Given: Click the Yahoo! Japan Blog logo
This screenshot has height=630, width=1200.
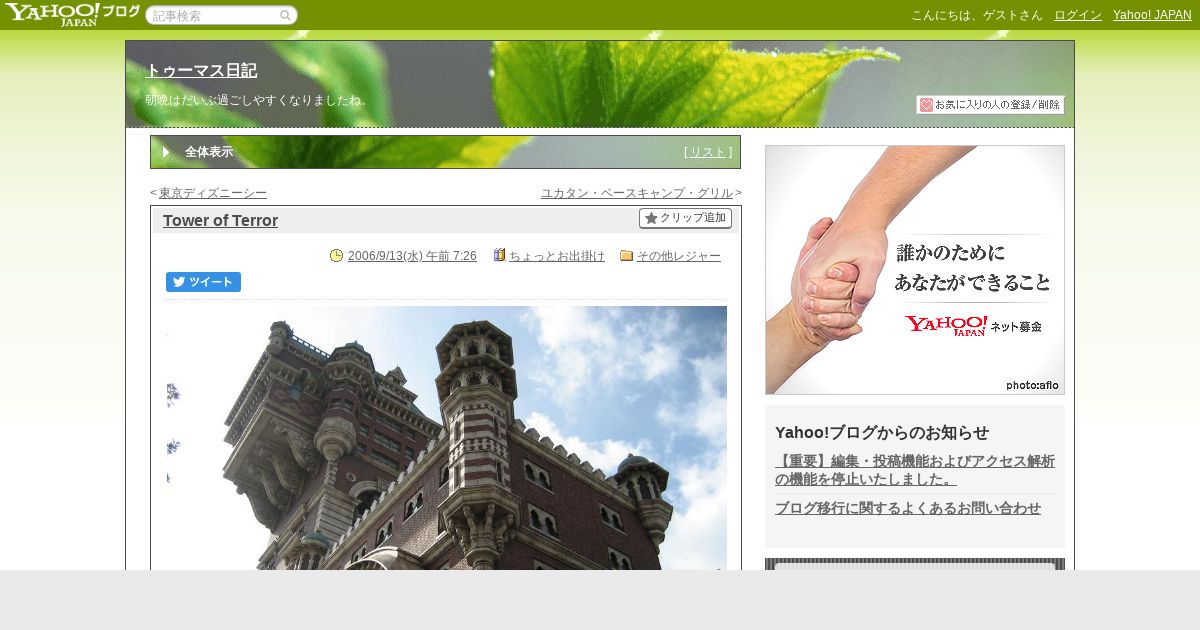Looking at the screenshot, I should 72,14.
